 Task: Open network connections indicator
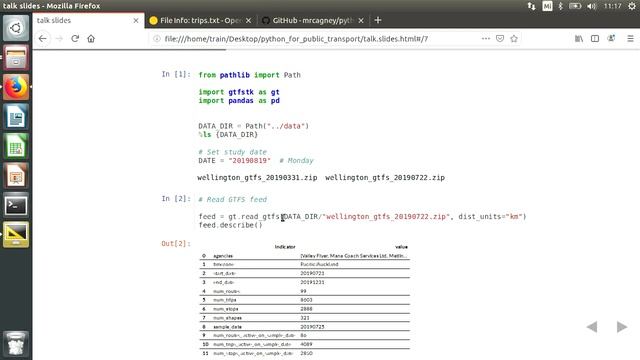point(531,6)
